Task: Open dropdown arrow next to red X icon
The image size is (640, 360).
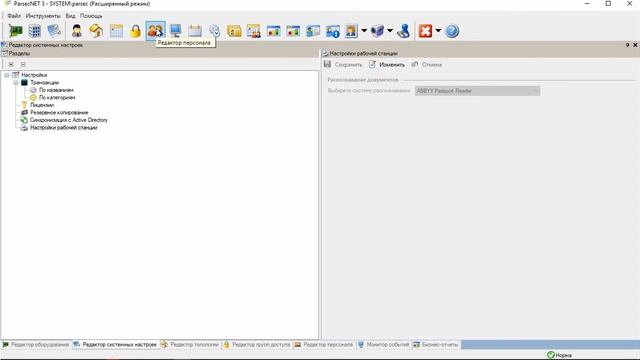Action: [438, 31]
